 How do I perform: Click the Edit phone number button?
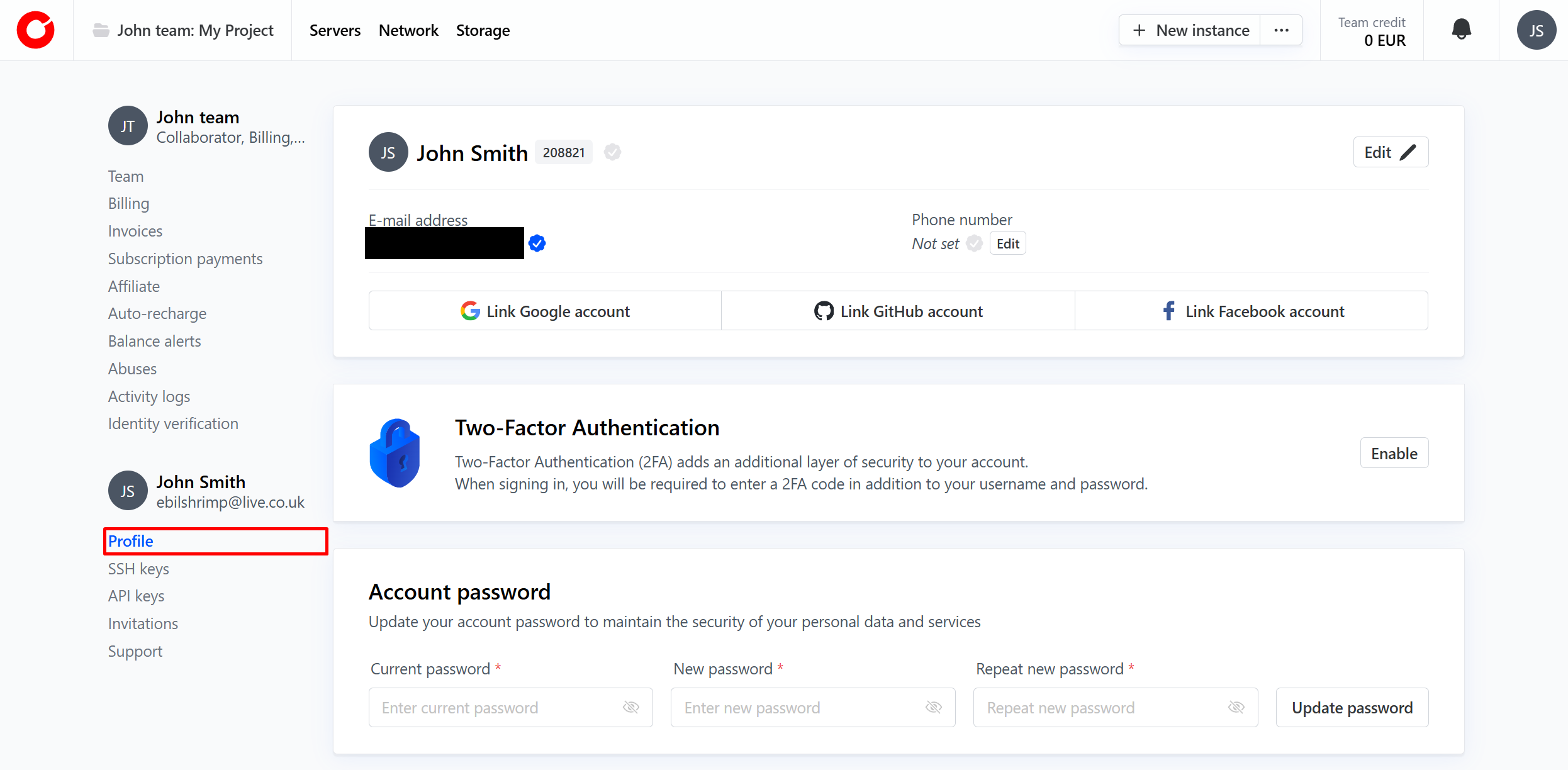pos(1007,243)
